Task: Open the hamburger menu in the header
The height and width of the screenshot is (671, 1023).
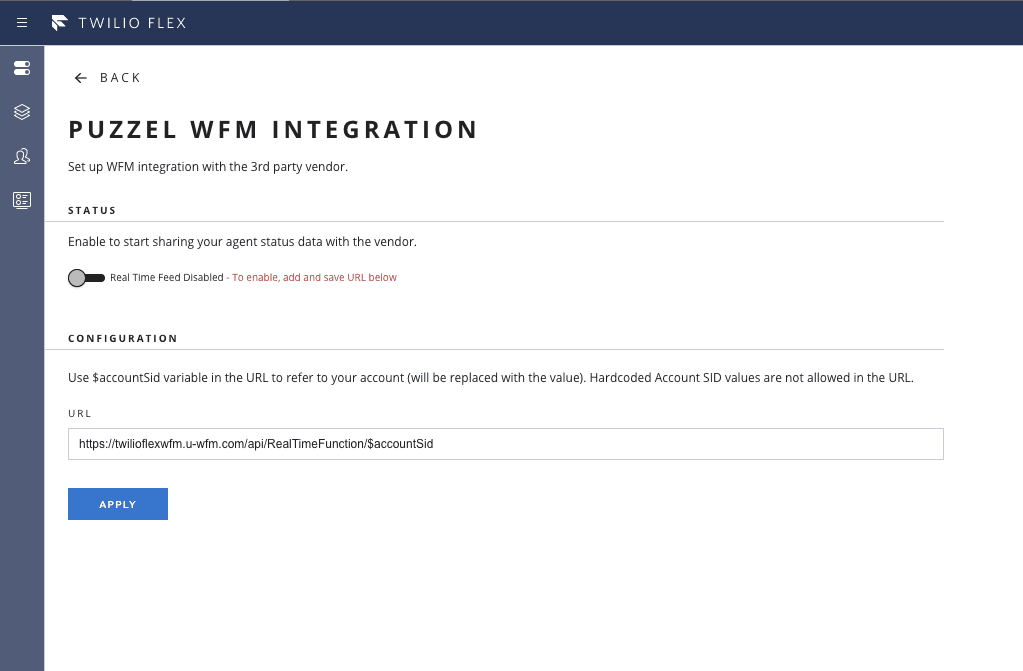Action: click(22, 23)
